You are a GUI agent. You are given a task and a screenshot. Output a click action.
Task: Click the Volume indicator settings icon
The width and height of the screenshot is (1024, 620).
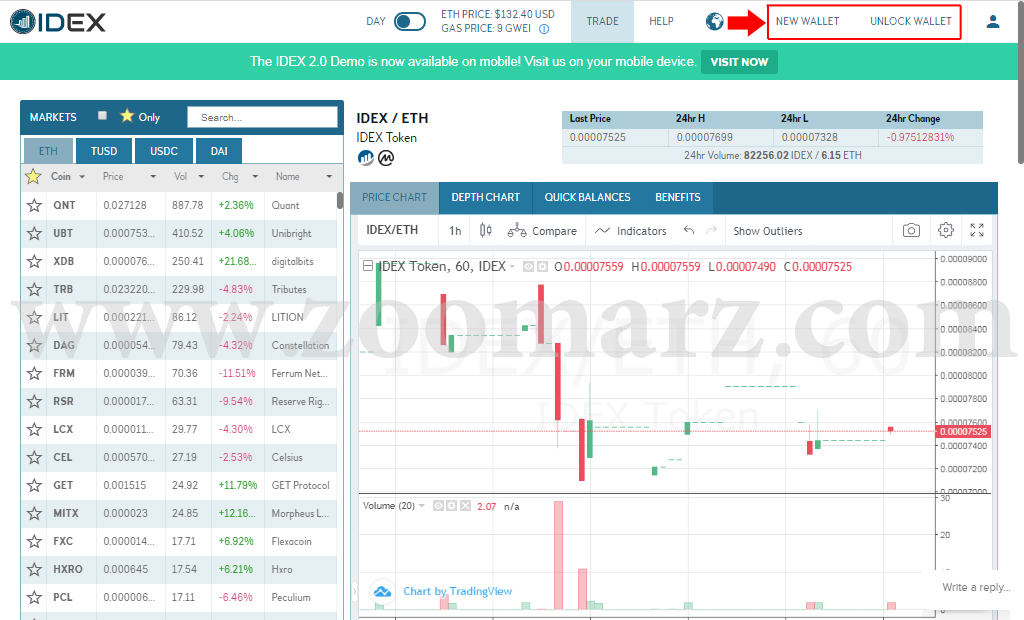[451, 506]
